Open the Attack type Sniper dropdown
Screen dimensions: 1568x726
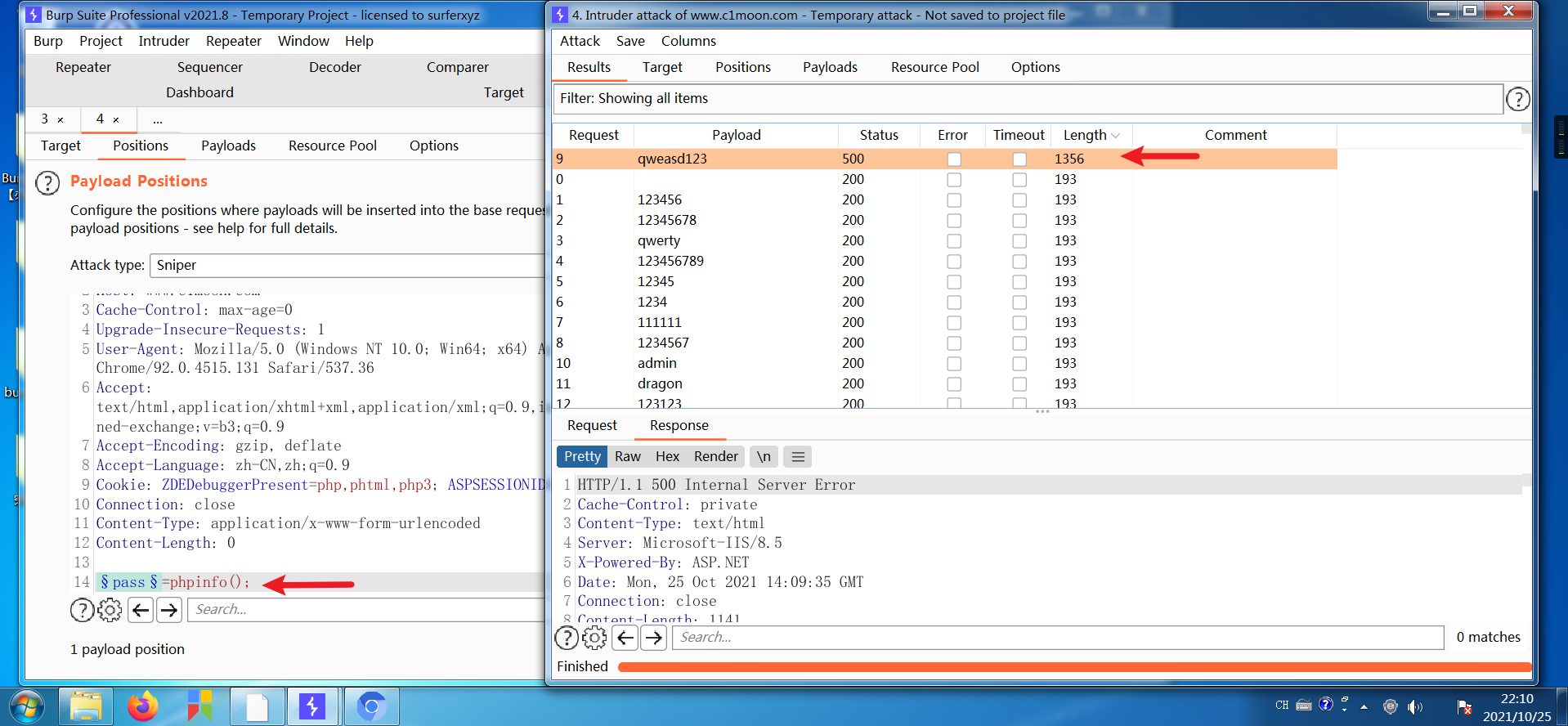347,266
